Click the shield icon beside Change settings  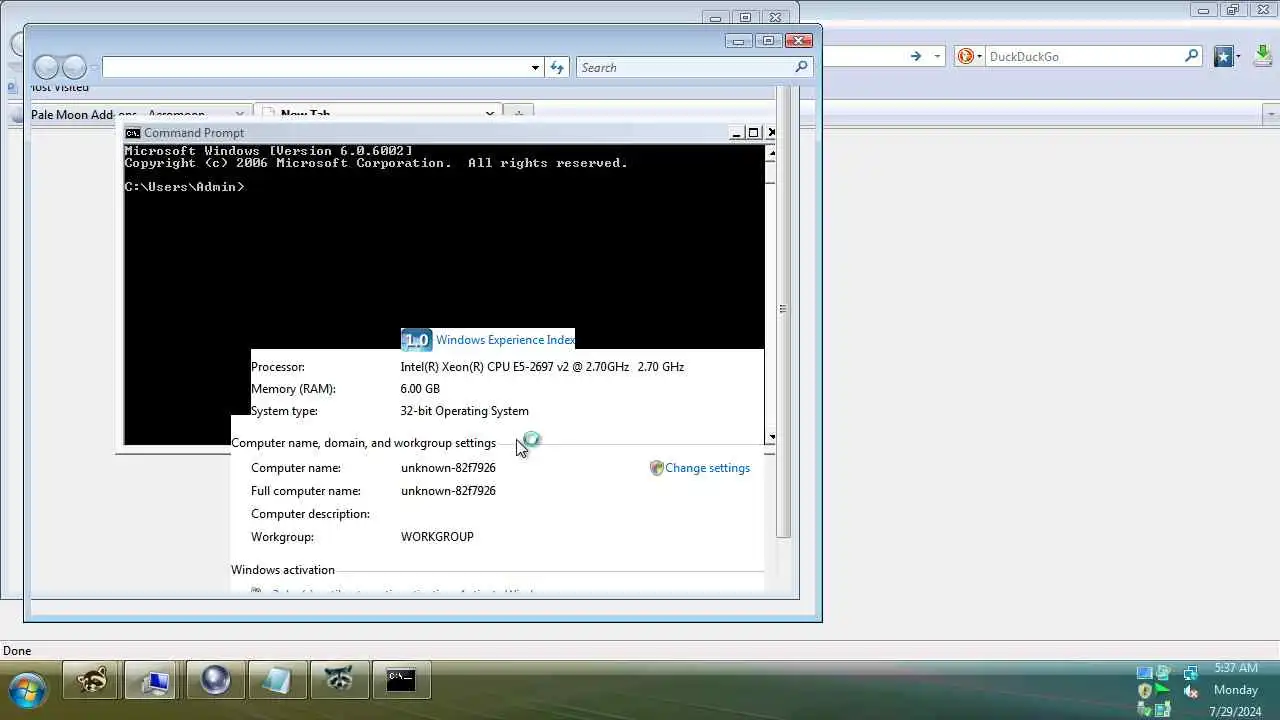(x=656, y=468)
